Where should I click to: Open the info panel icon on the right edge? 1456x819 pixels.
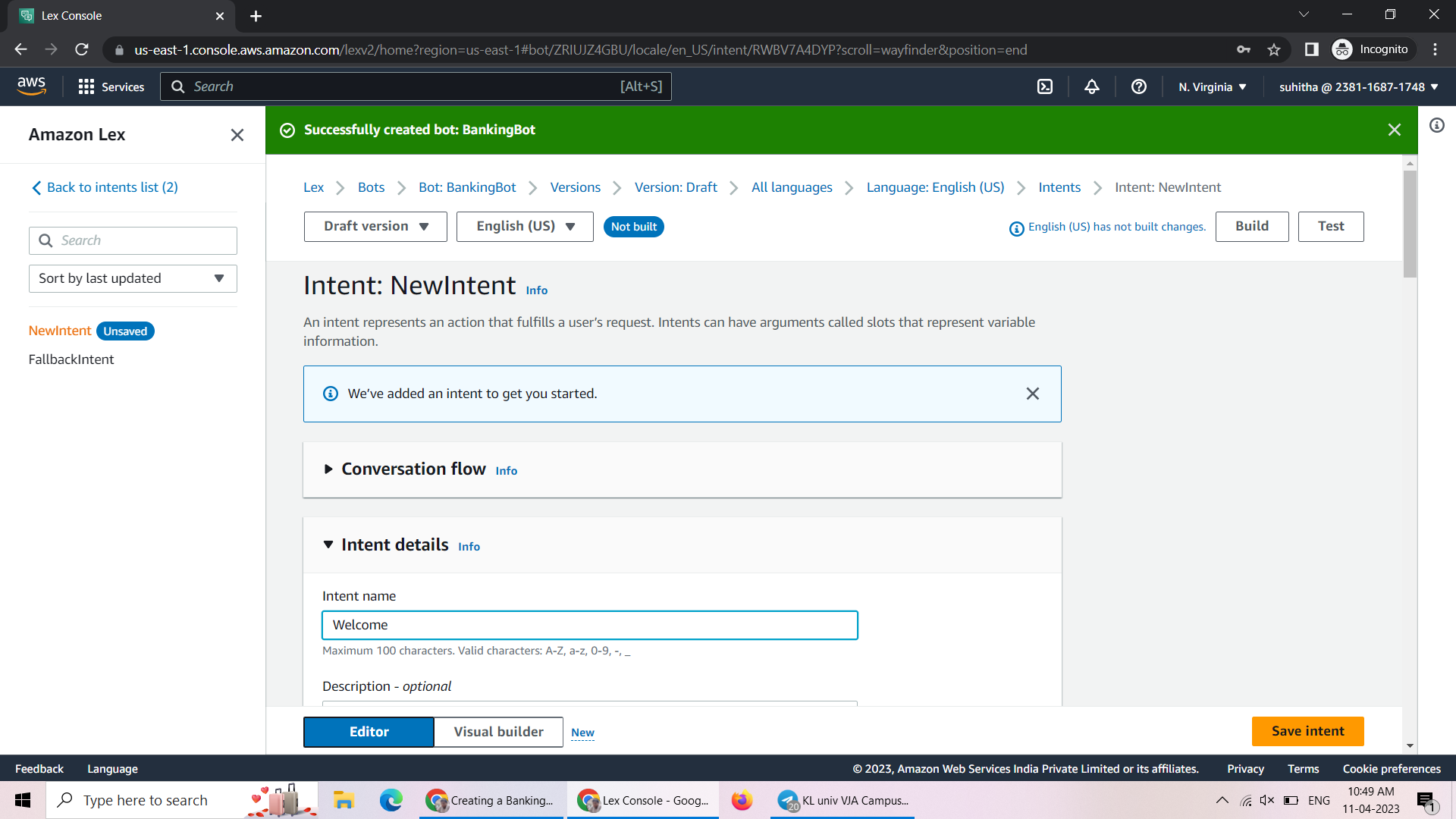(1437, 126)
